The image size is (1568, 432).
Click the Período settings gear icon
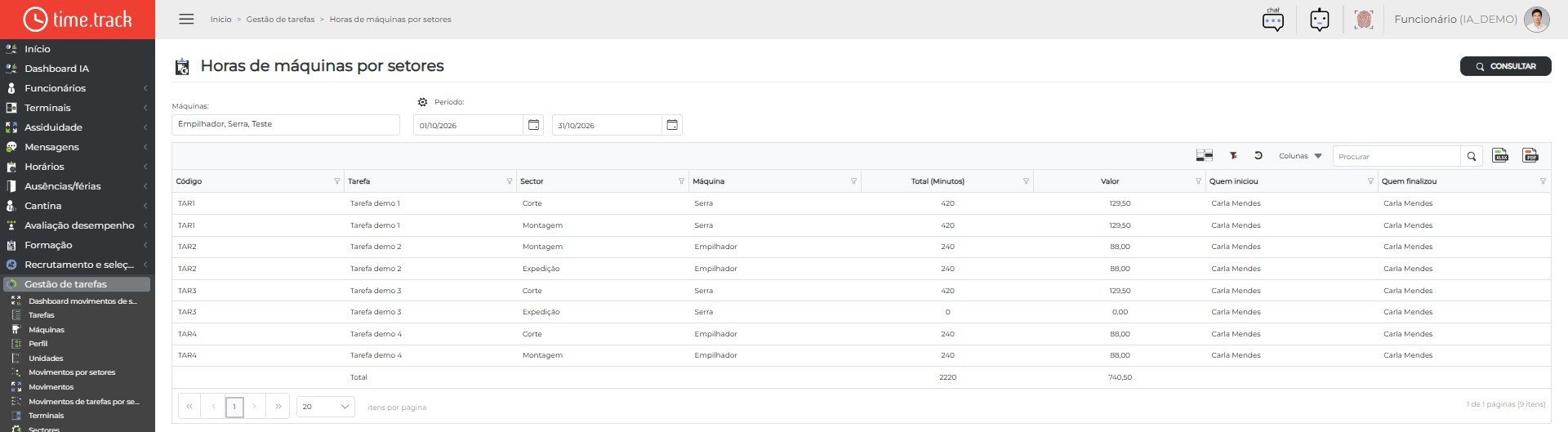422,102
